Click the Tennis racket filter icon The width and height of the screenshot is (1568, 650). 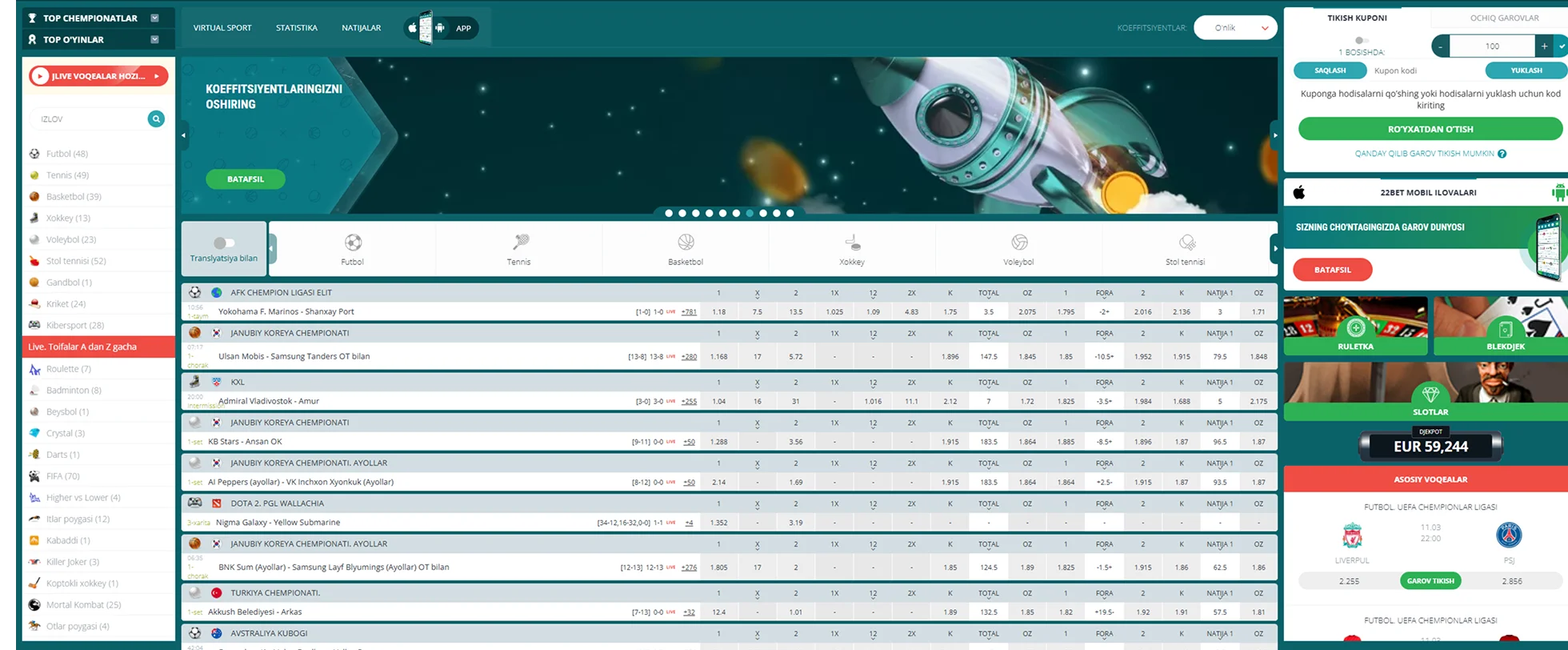tap(519, 242)
